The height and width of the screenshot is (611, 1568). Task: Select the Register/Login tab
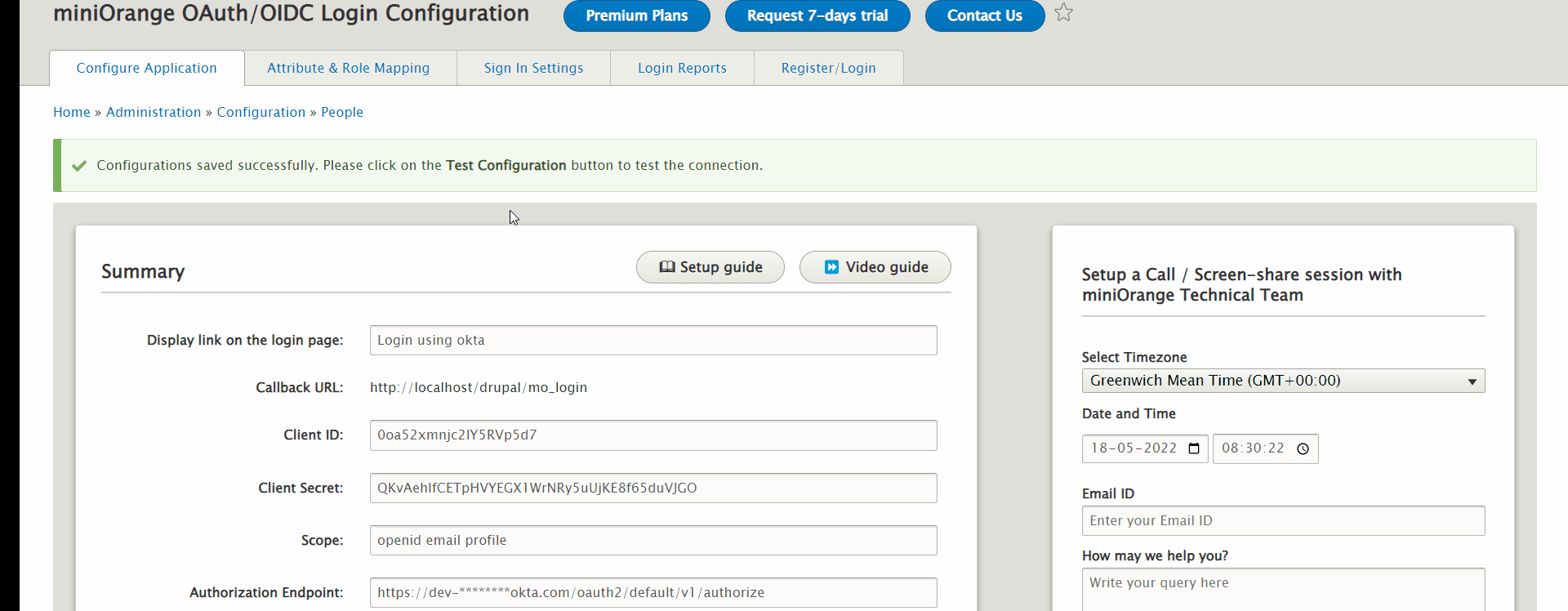(828, 68)
